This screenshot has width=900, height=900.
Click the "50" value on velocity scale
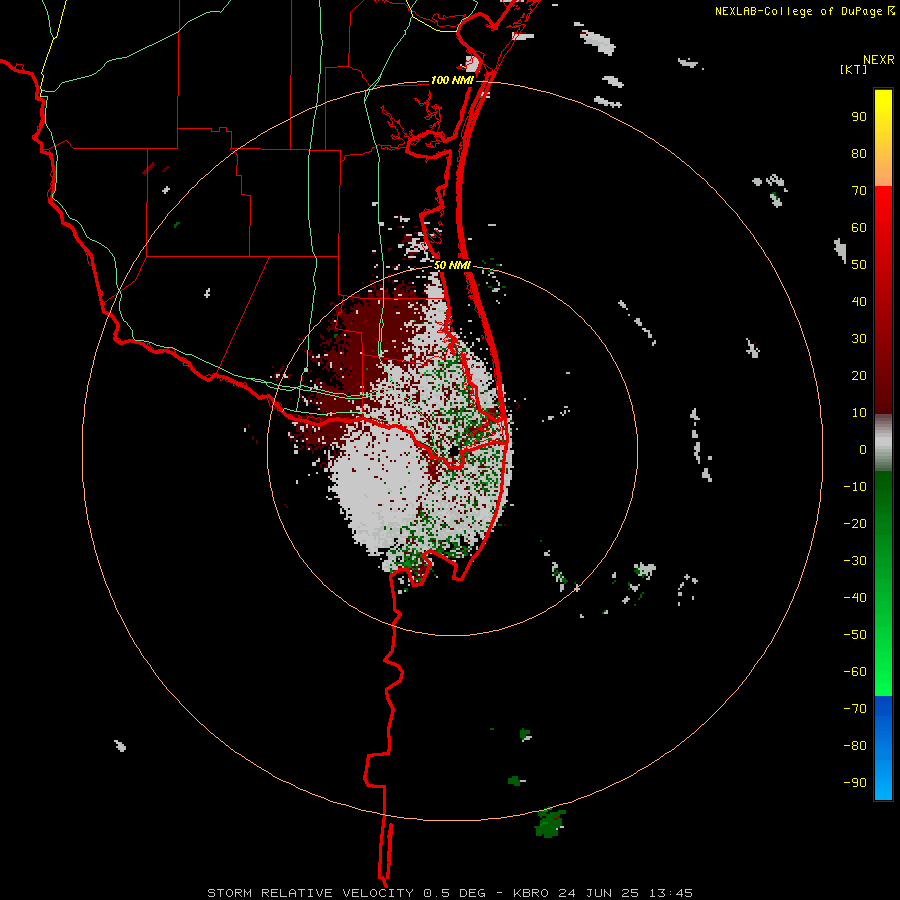click(x=859, y=265)
